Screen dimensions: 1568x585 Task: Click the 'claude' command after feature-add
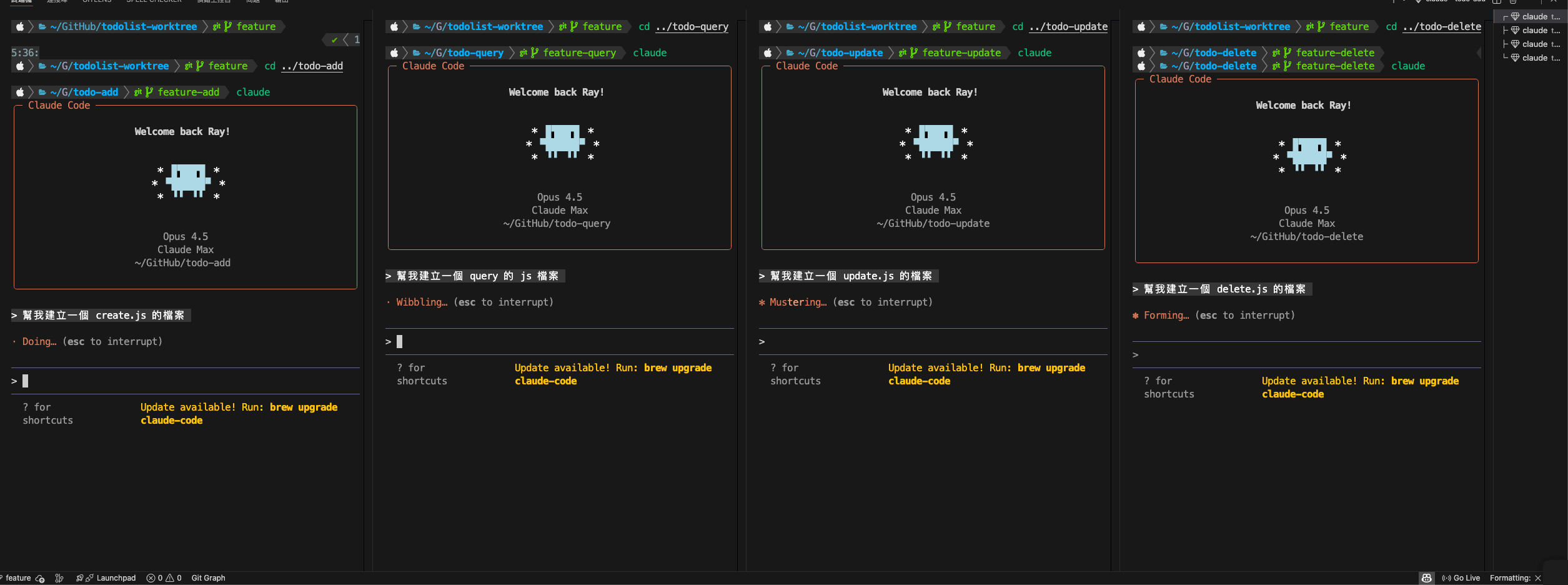(253, 92)
